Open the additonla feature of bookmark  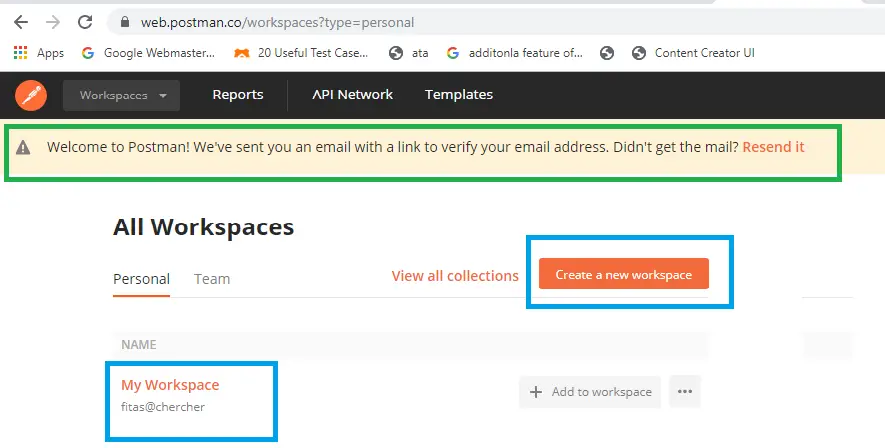point(515,52)
